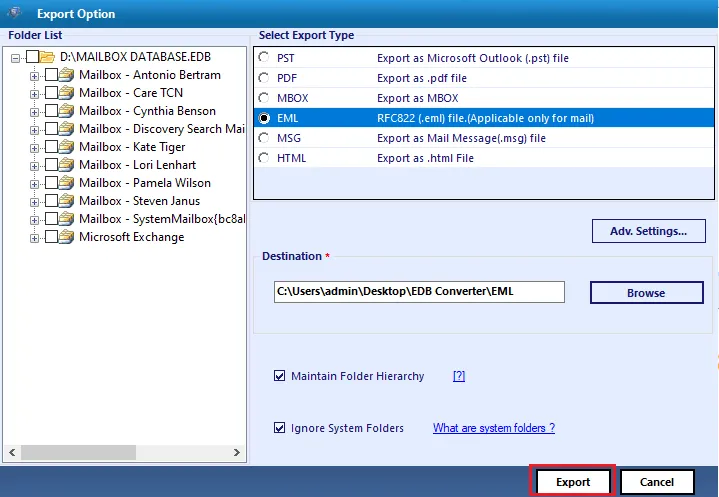This screenshot has height=497, width=719.
Task: Click 'Export as MBOX' description
Action: coord(418,98)
